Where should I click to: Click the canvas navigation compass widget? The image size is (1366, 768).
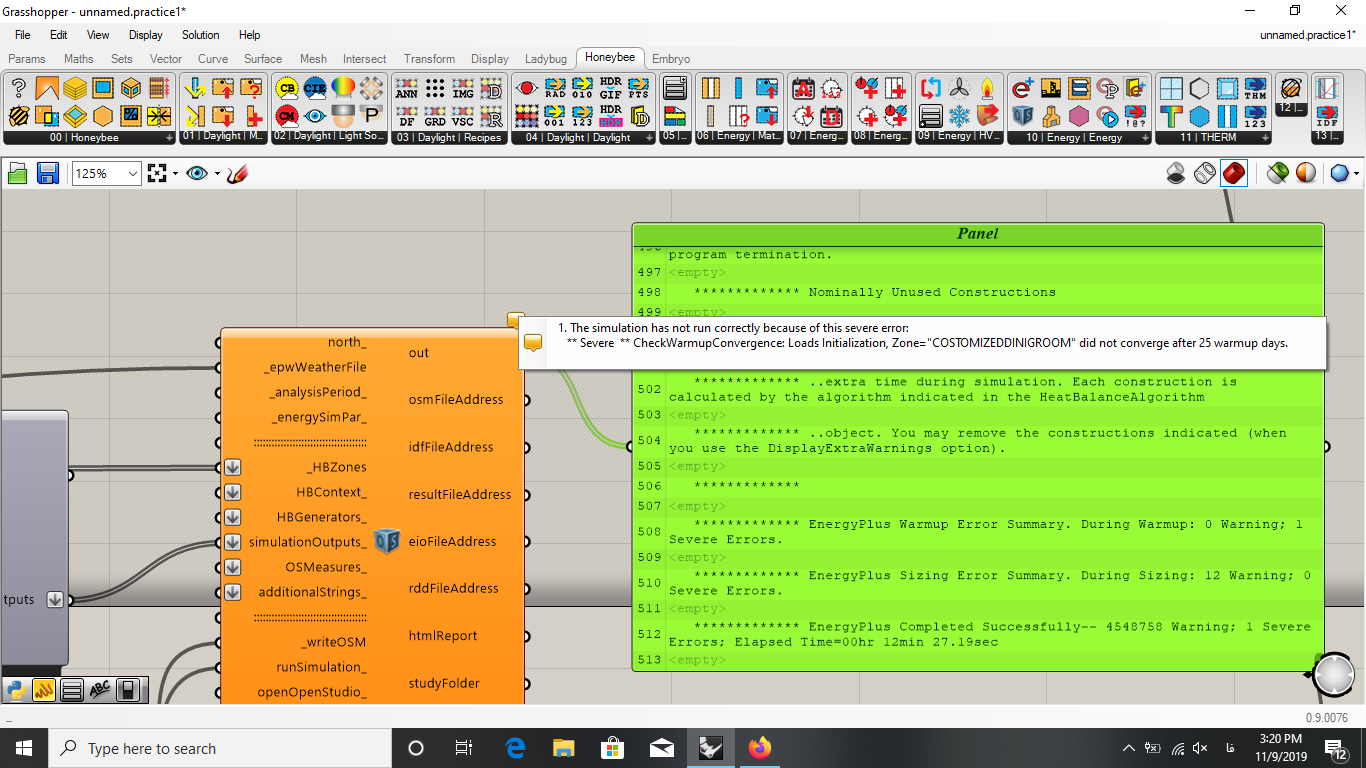click(1334, 675)
